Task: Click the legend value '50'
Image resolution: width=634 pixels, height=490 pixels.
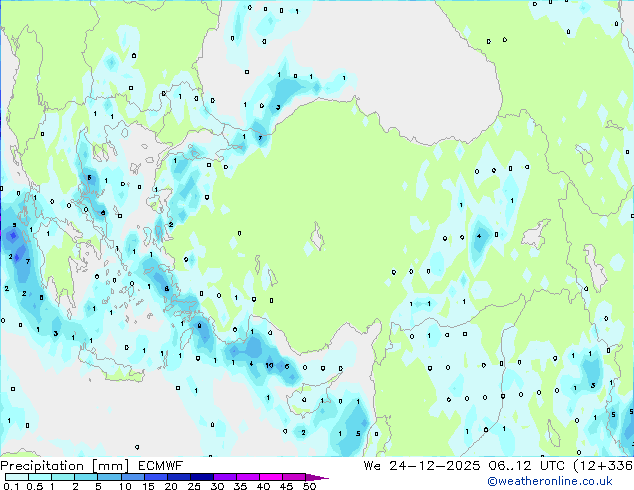Action: [x=309, y=486]
